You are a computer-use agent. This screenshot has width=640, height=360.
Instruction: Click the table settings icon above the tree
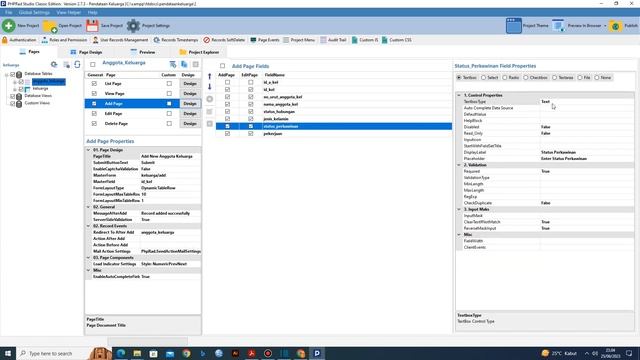[x=66, y=64]
